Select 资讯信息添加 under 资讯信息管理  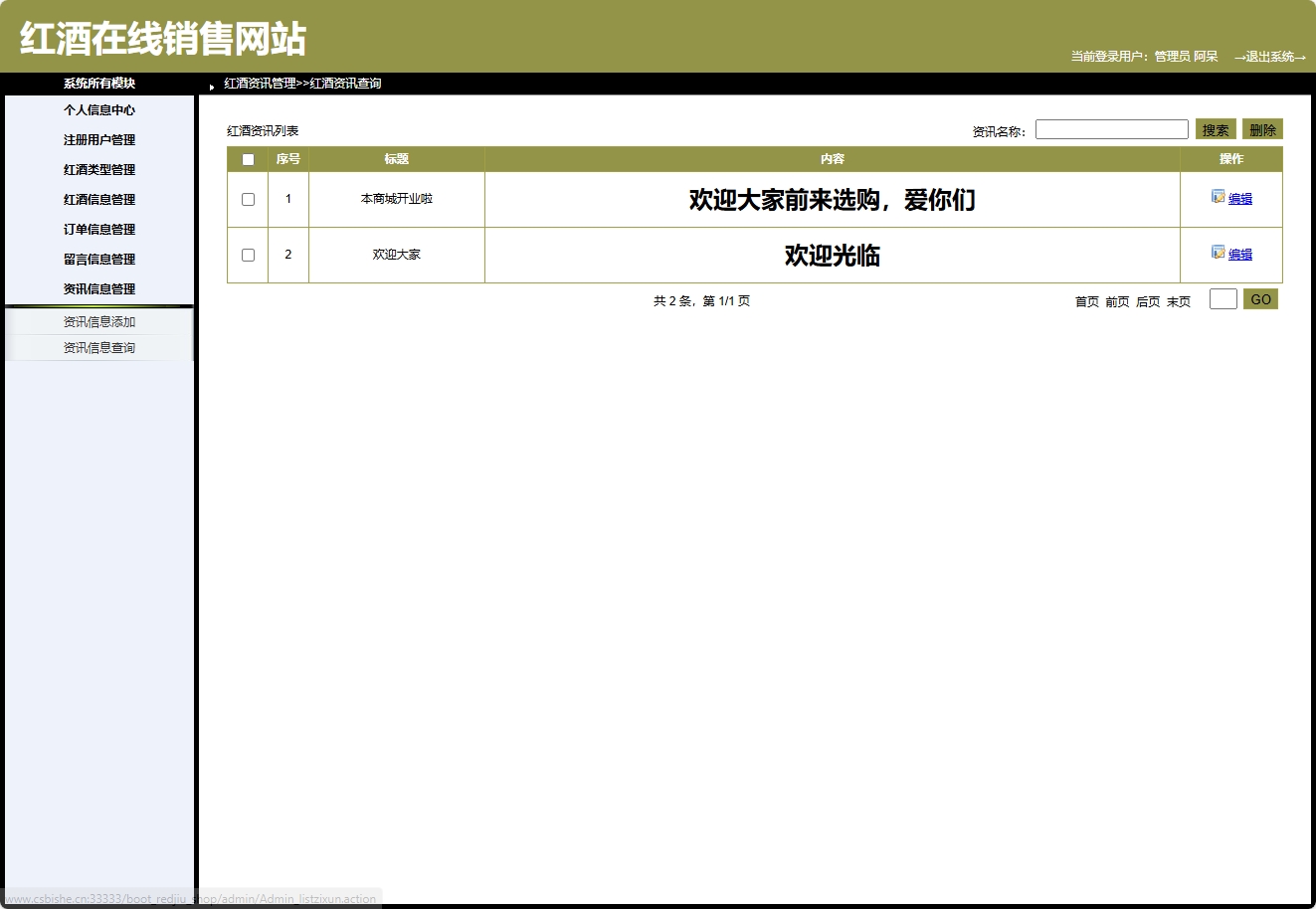[98, 321]
